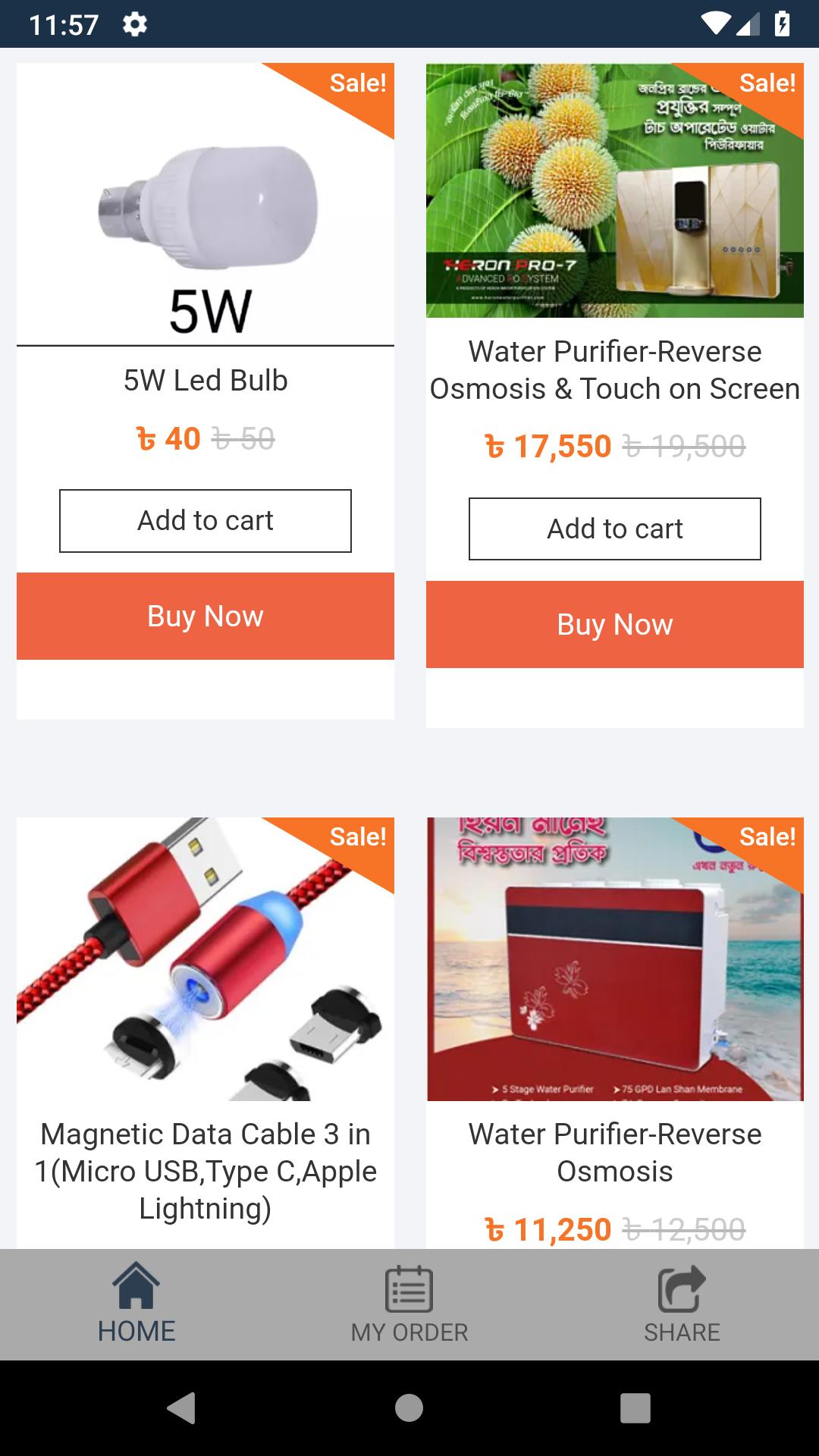Tap the Share arrow icon

(x=682, y=1288)
